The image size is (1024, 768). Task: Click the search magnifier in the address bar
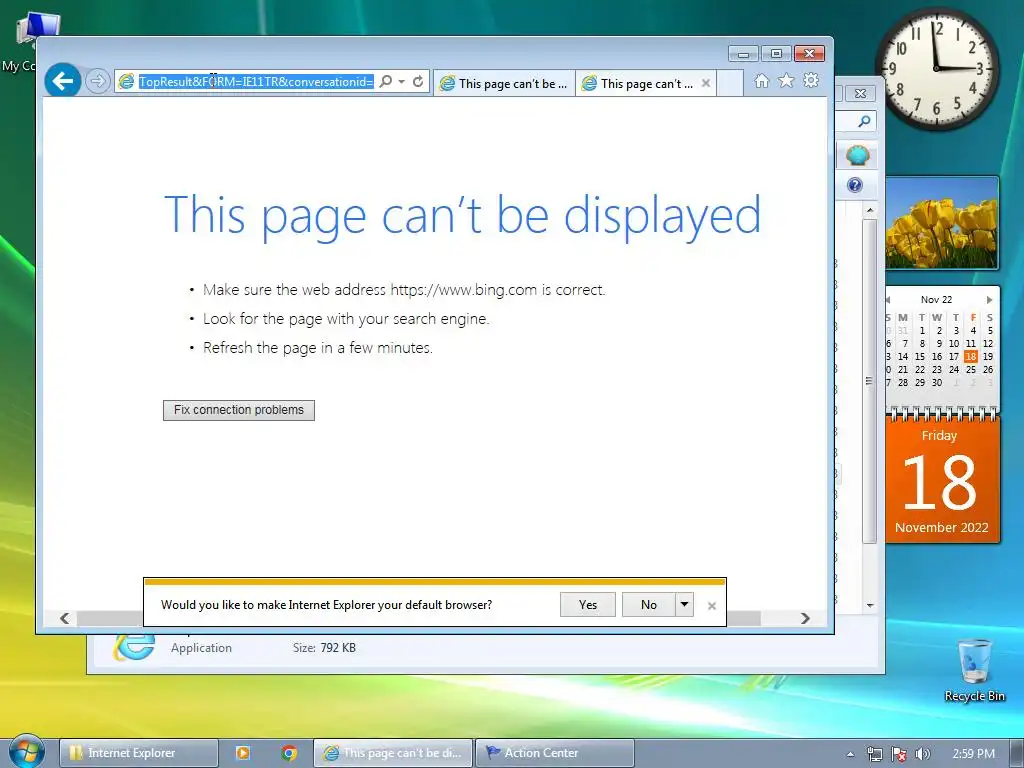pyautogui.click(x=386, y=82)
